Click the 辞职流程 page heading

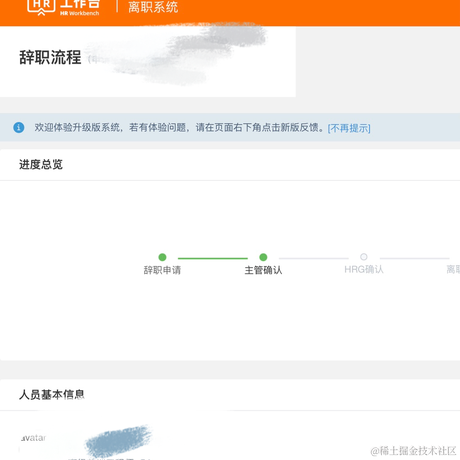(x=50, y=57)
